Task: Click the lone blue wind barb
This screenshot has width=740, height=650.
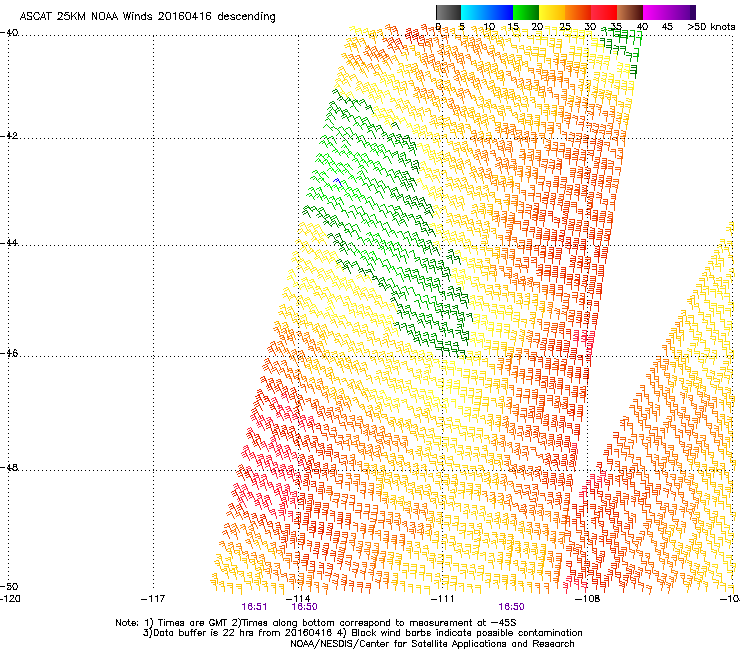Action: 337,182
